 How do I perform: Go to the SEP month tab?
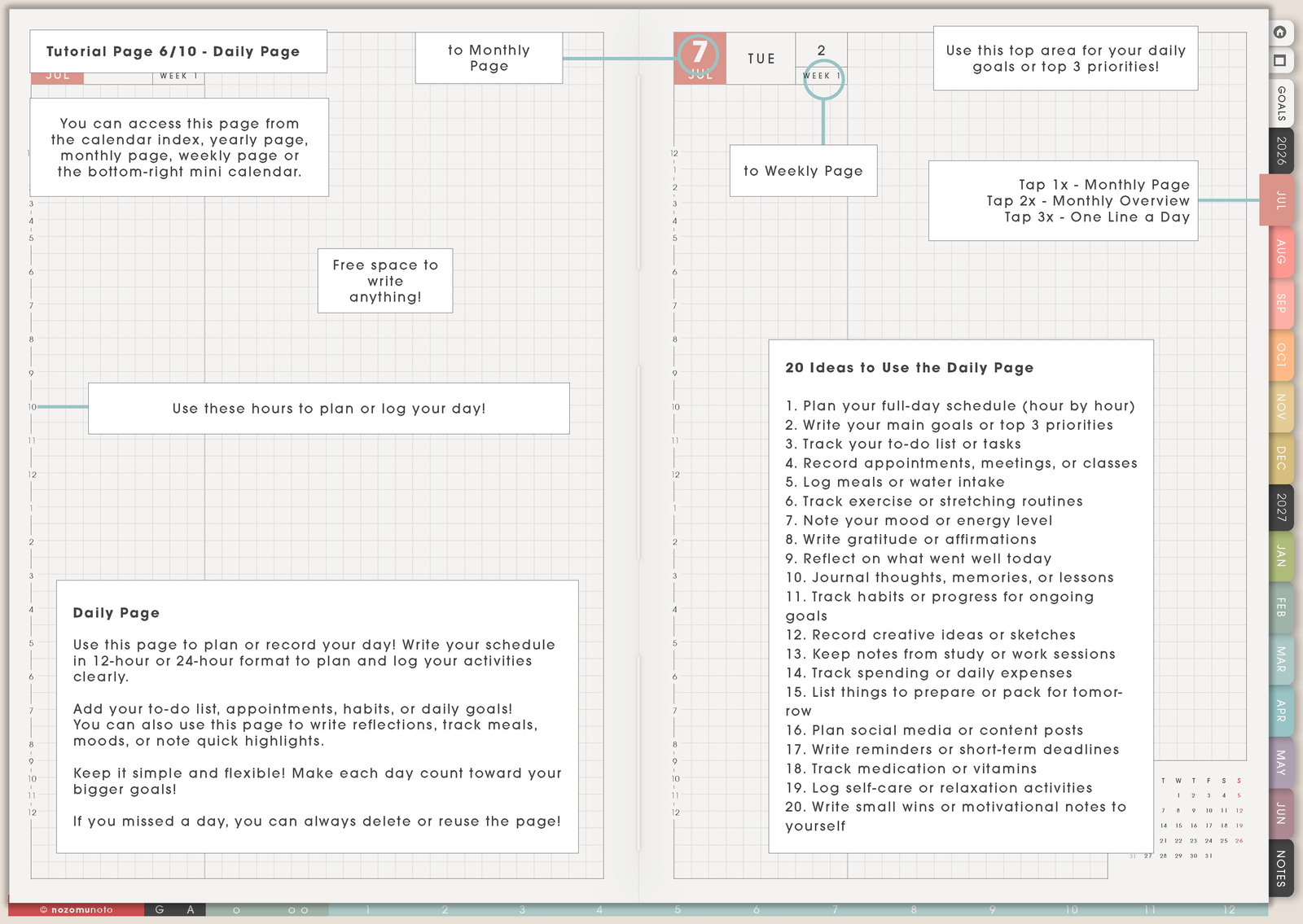point(1281,304)
